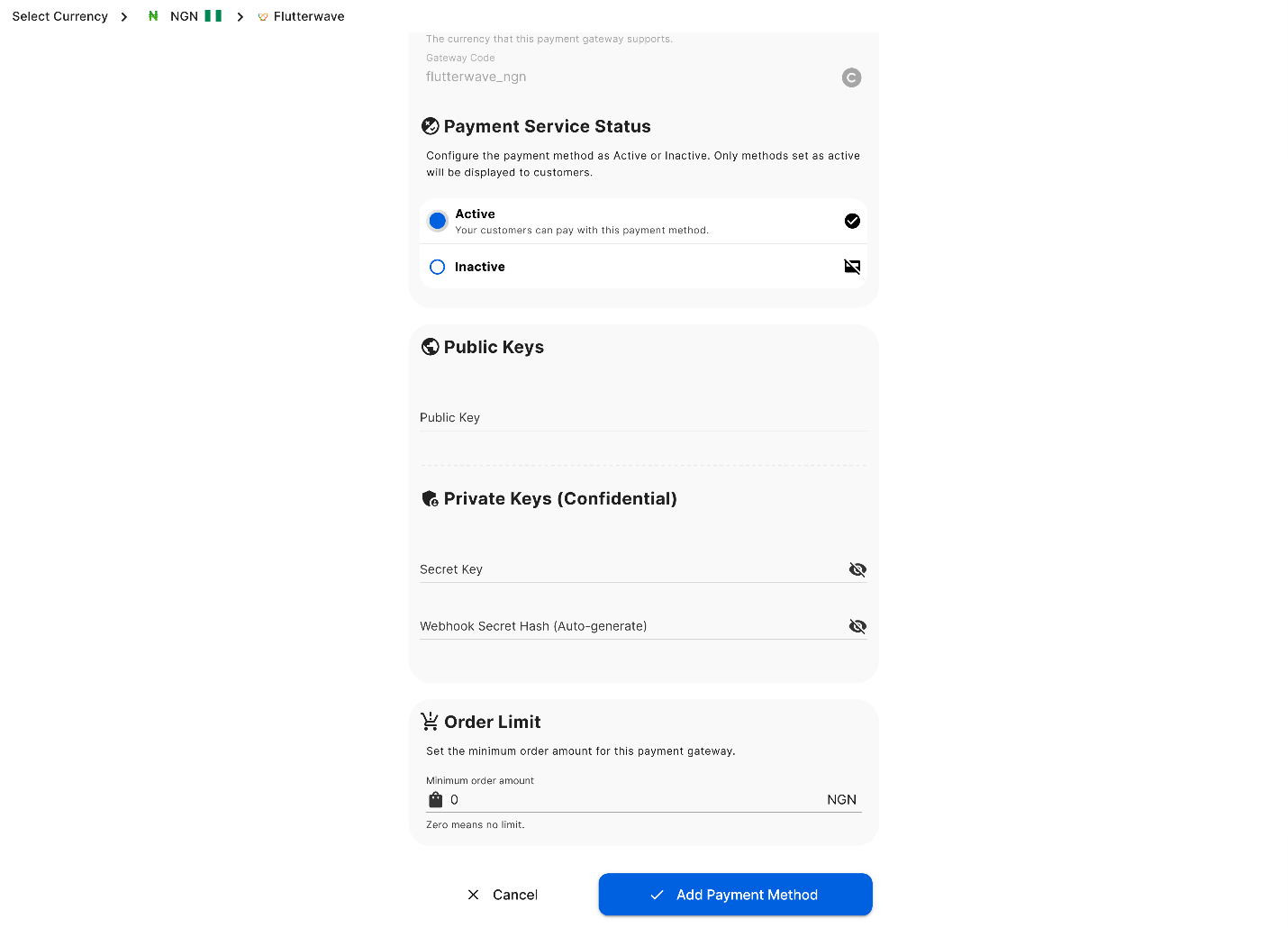The image size is (1288, 928).
Task: Click Add Payment Method button
Action: (x=736, y=895)
